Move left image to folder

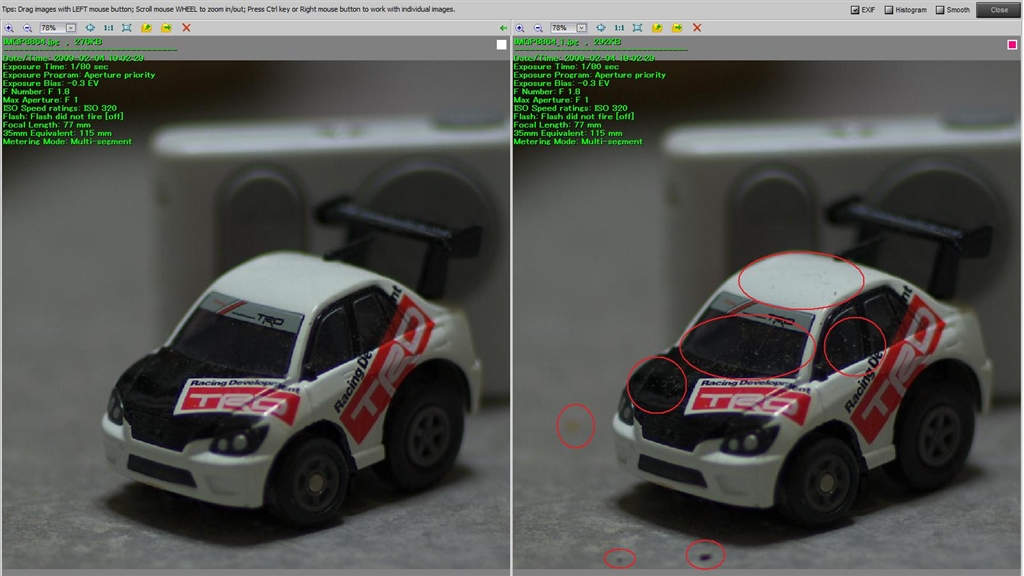167,28
